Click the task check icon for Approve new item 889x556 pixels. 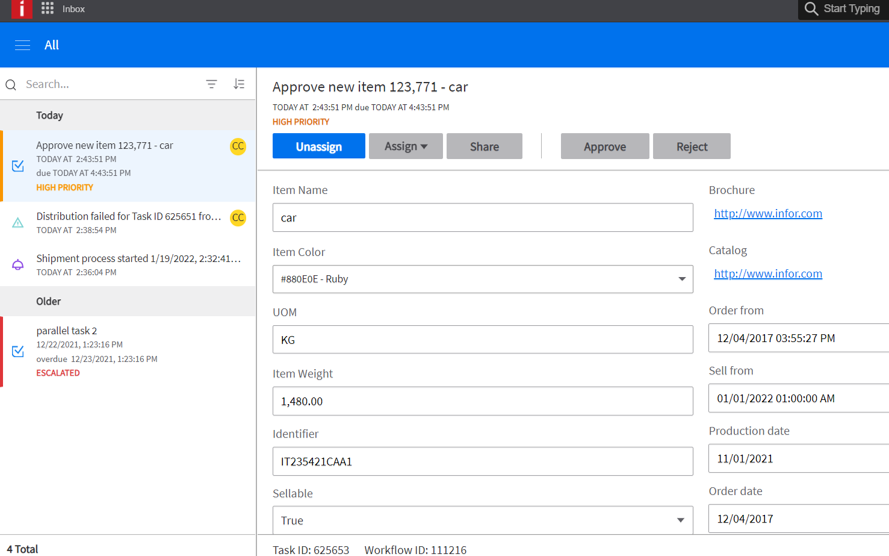tap(18, 166)
